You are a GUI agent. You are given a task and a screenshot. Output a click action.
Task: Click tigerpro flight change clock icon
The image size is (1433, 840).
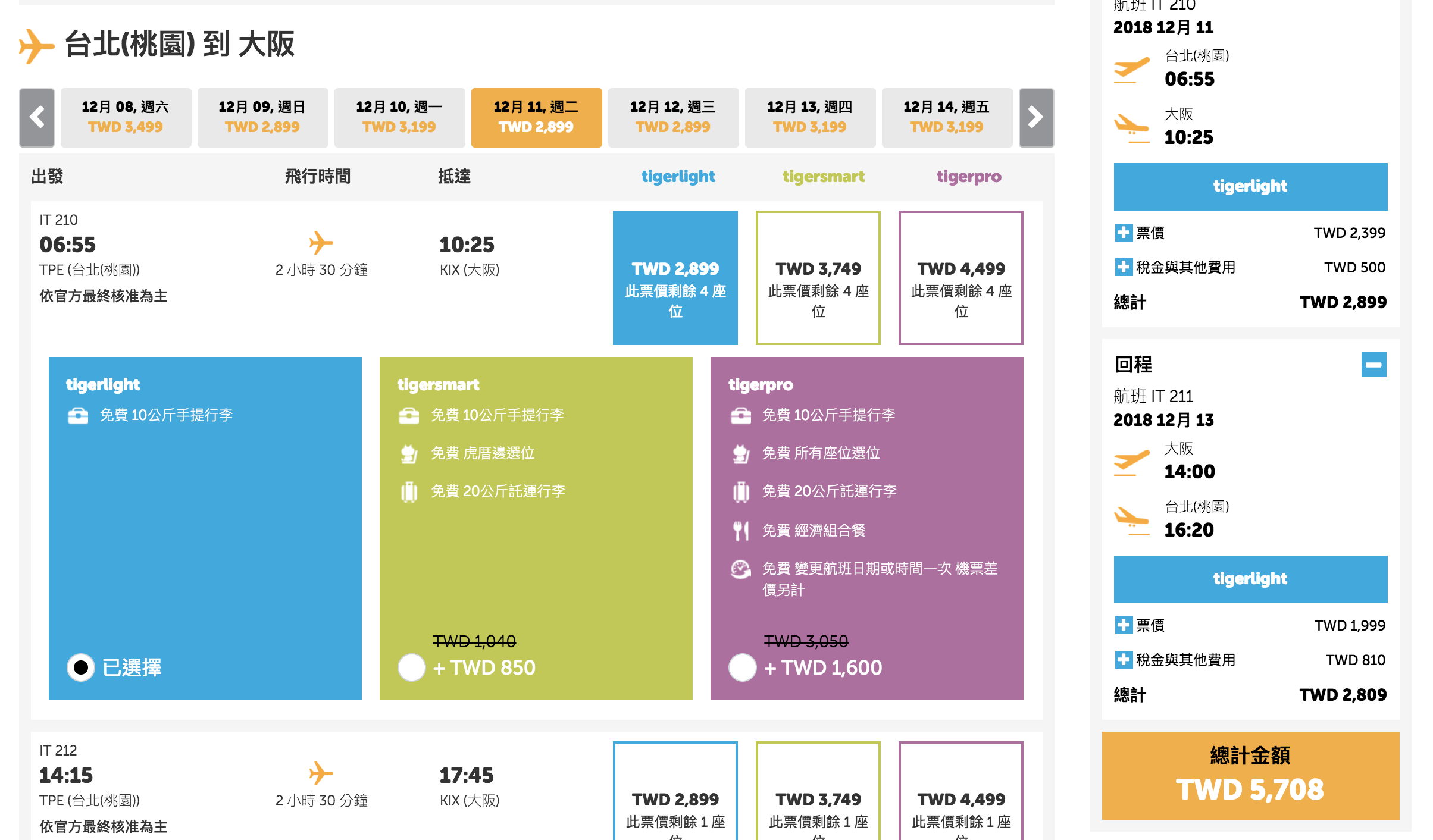(x=740, y=569)
